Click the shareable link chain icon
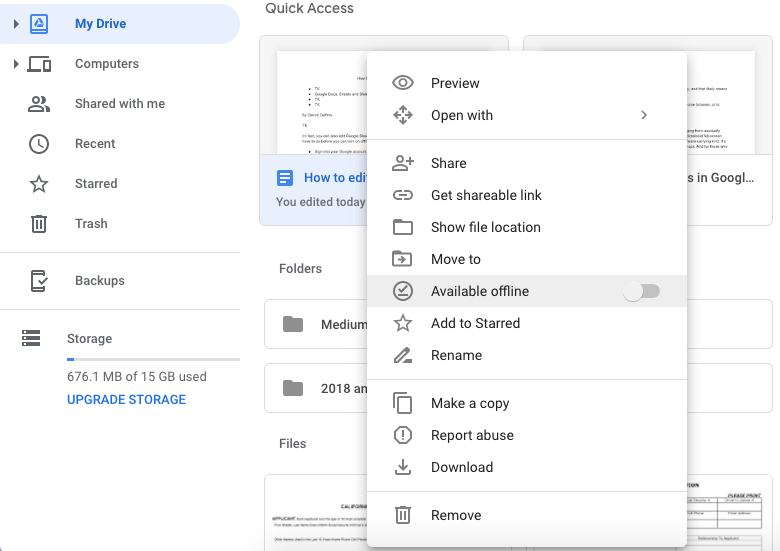This screenshot has width=780, height=551. pos(403,195)
